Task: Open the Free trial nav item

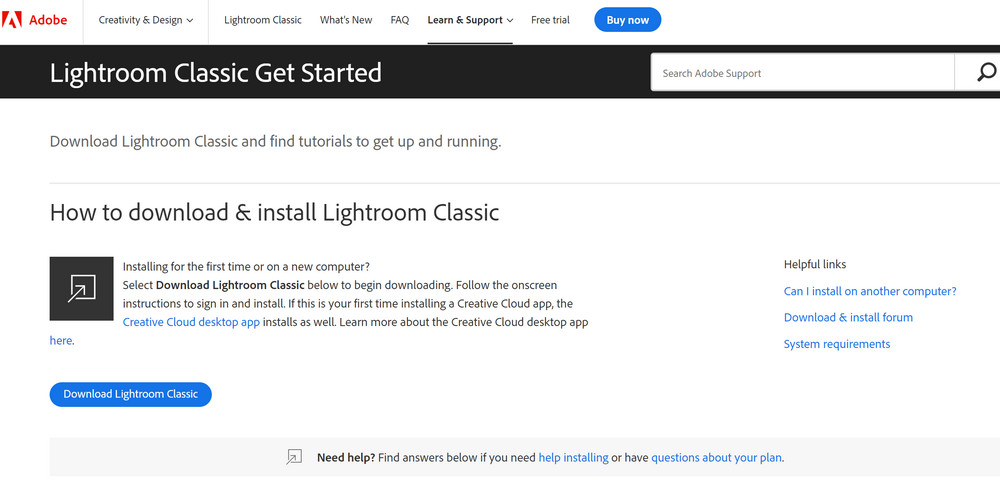Action: coord(550,20)
